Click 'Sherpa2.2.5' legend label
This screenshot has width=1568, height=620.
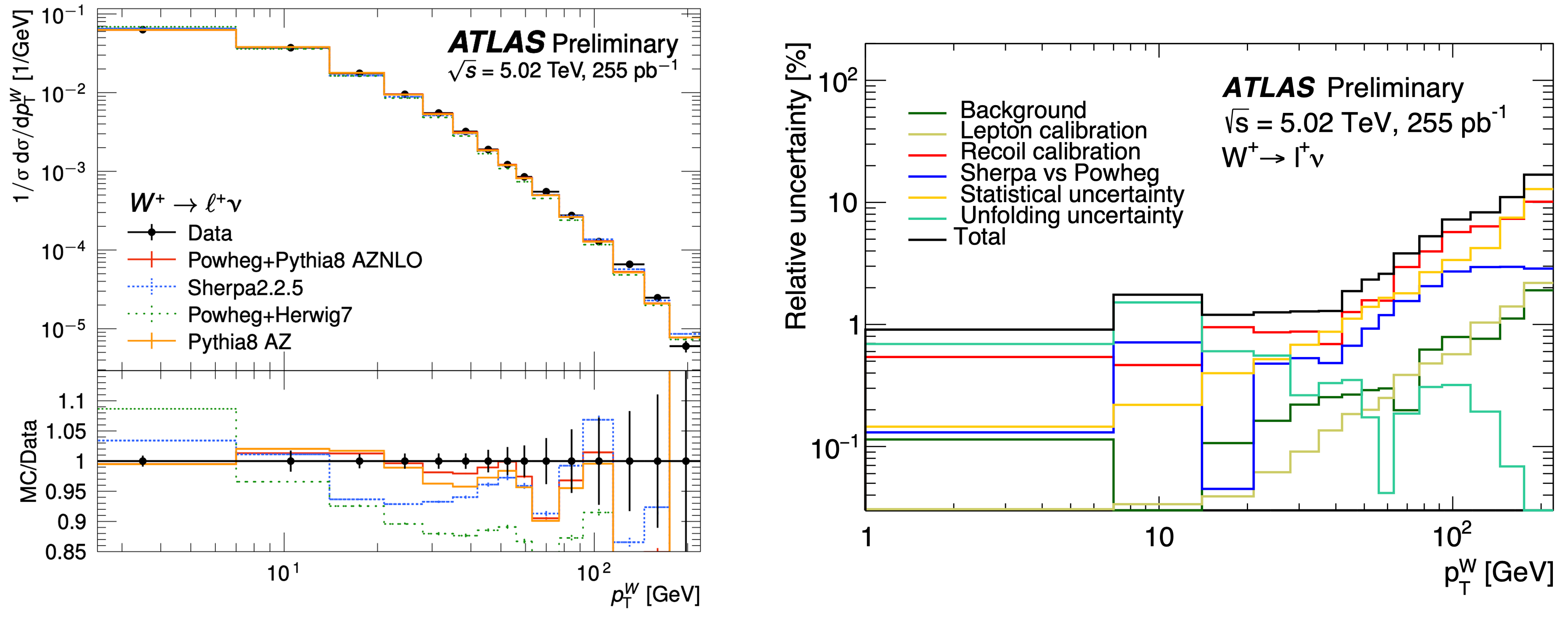(x=245, y=287)
